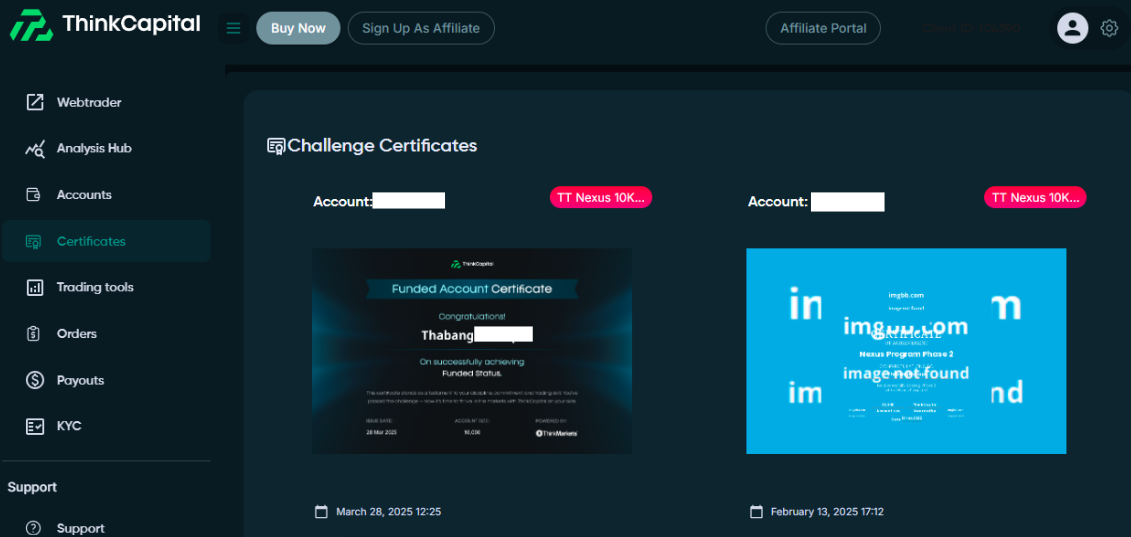Click calendar icon beside March 28, 2025

pos(322,512)
